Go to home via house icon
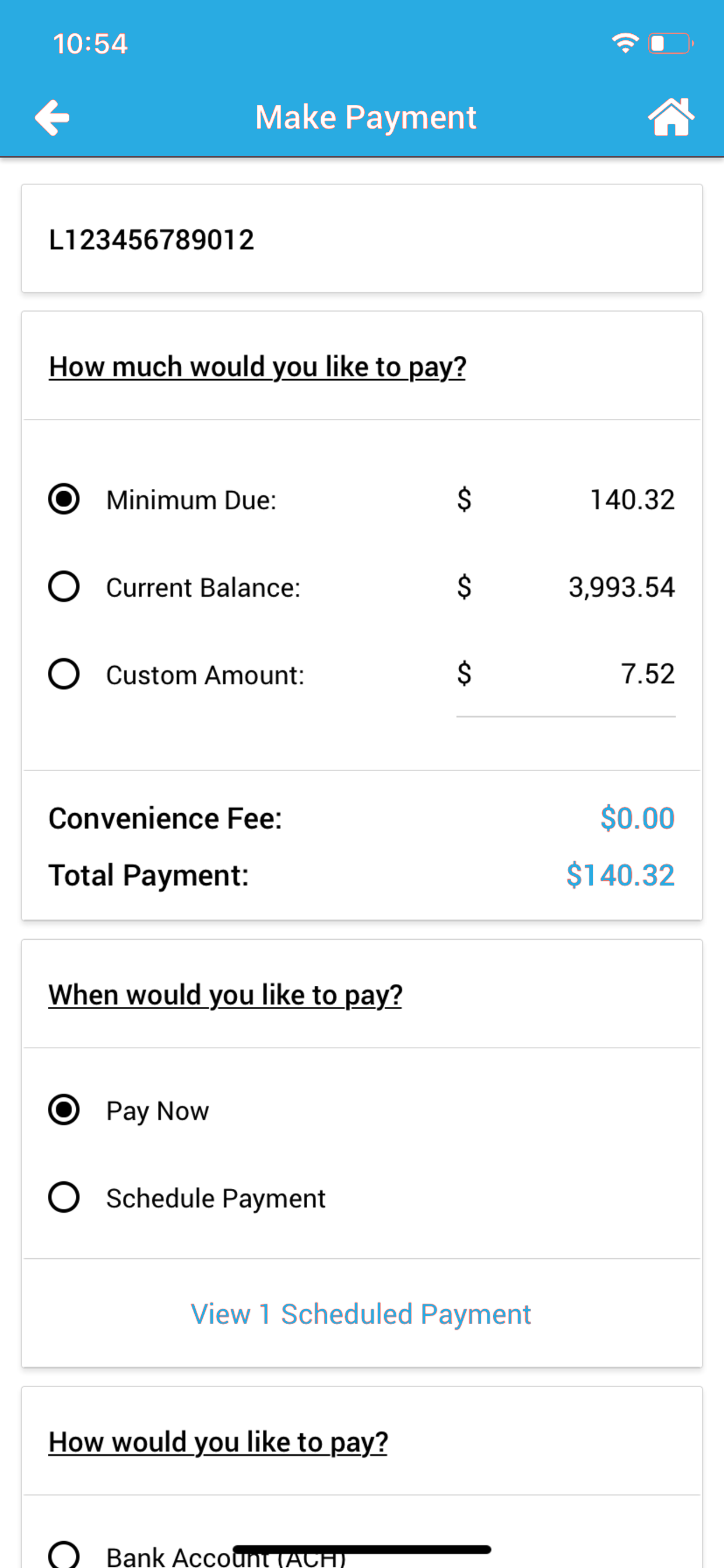The height and width of the screenshot is (1568, 724). (671, 117)
